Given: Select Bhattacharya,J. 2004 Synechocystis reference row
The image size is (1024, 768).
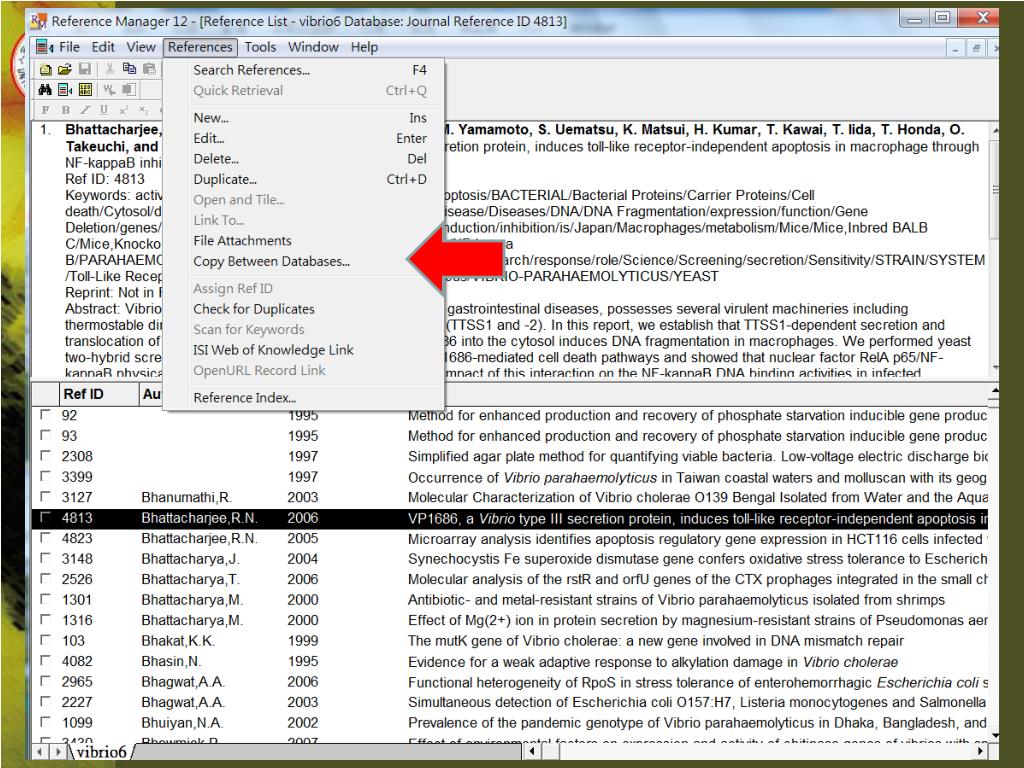Looking at the screenshot, I should [x=509, y=558].
